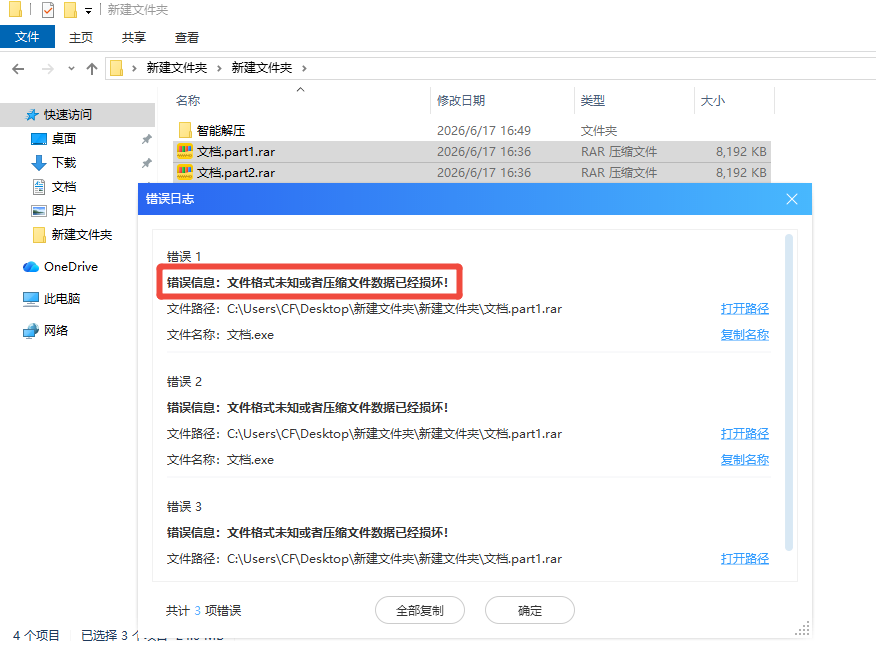This screenshot has height=646, width=876.
Task: Sort by the 类型 column header
Action: pos(593,101)
